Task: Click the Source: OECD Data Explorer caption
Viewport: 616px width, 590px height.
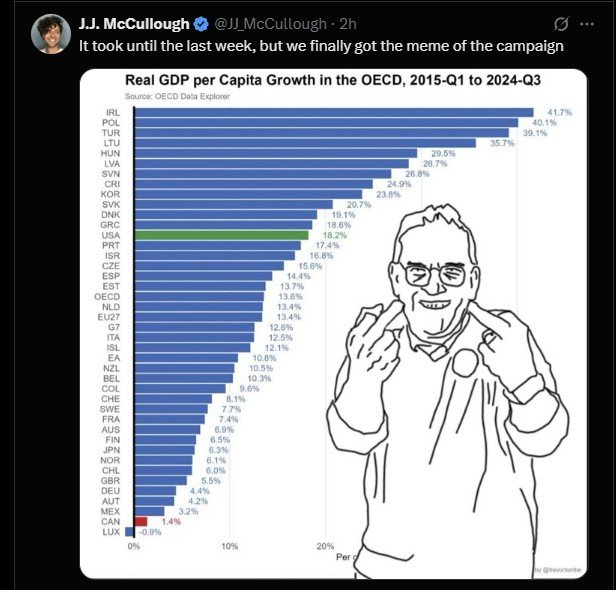Action: click(177, 96)
